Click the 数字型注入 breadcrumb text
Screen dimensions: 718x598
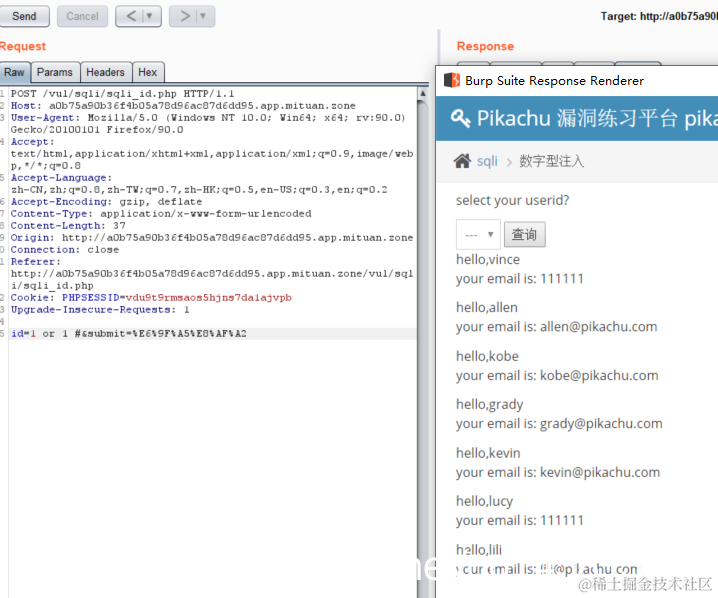(551, 161)
